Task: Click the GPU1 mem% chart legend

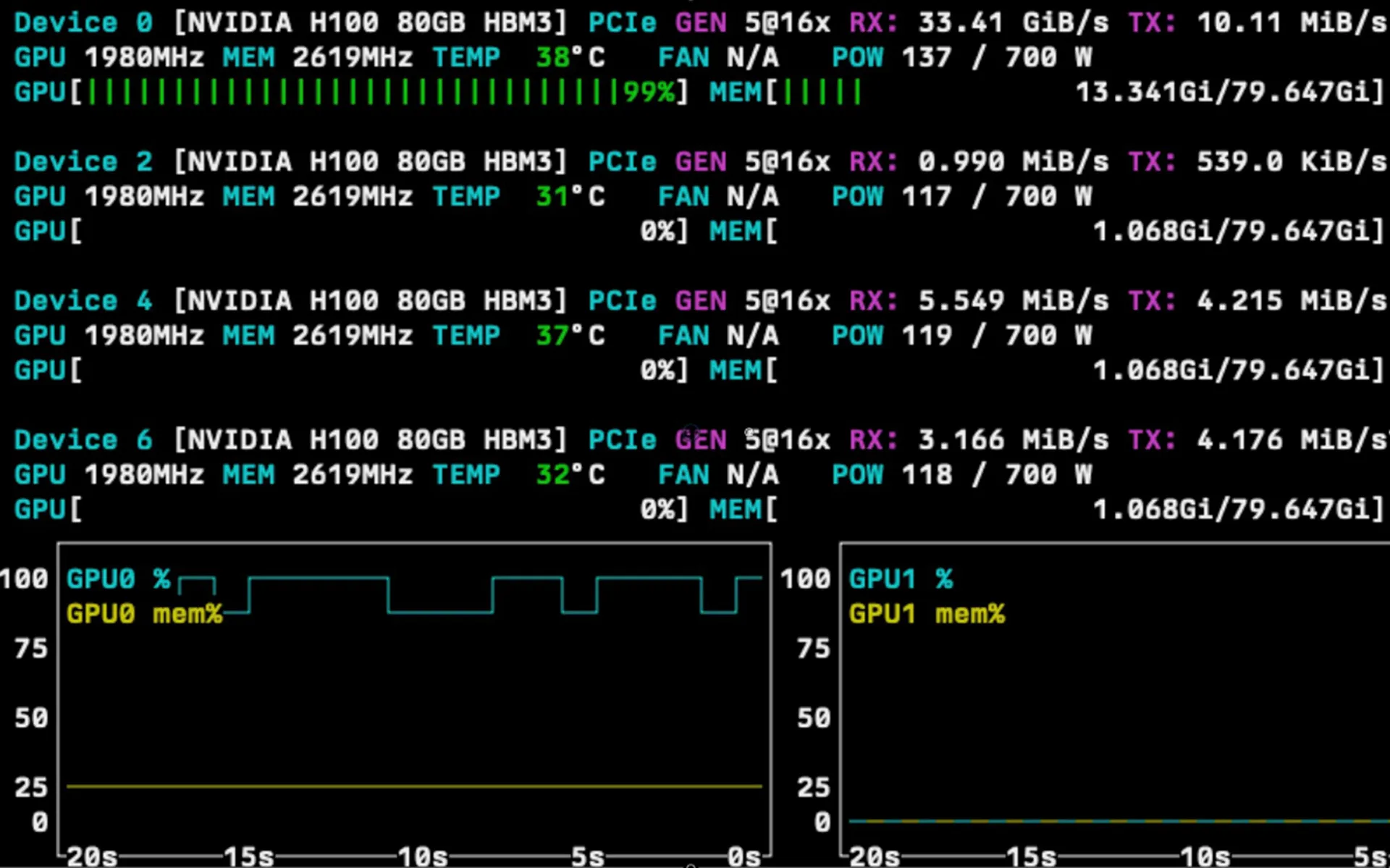Action: (927, 614)
